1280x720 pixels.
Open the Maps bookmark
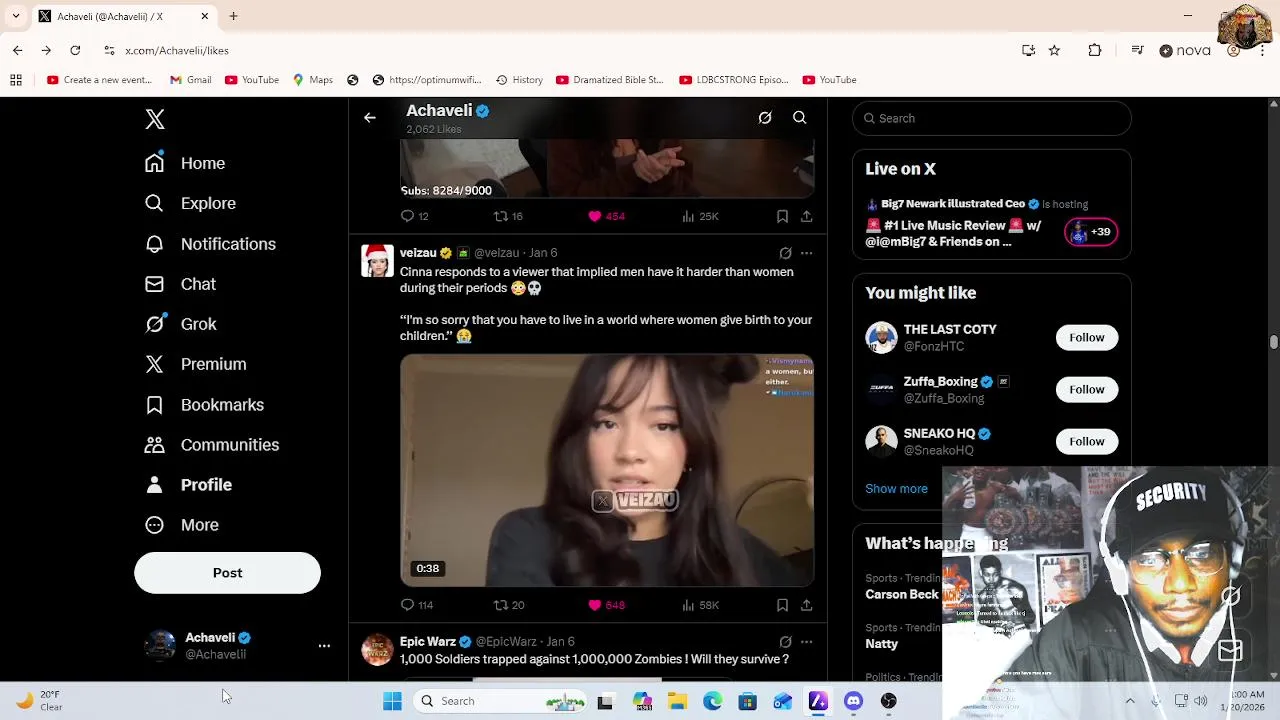(x=312, y=80)
